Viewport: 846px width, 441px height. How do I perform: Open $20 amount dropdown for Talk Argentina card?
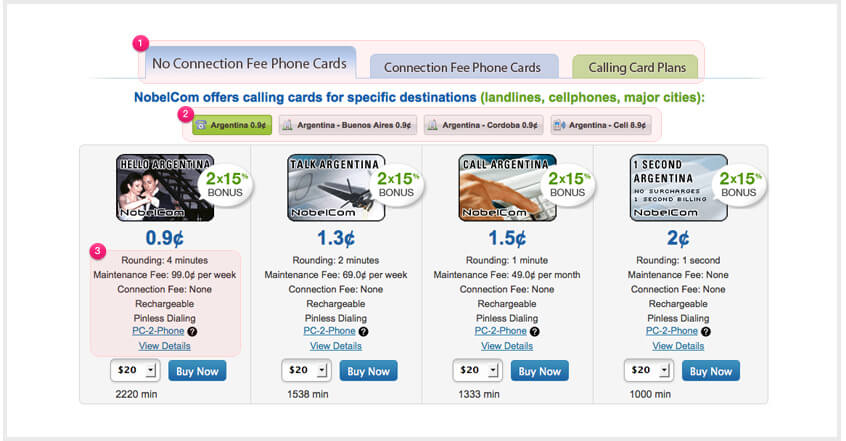(x=306, y=370)
